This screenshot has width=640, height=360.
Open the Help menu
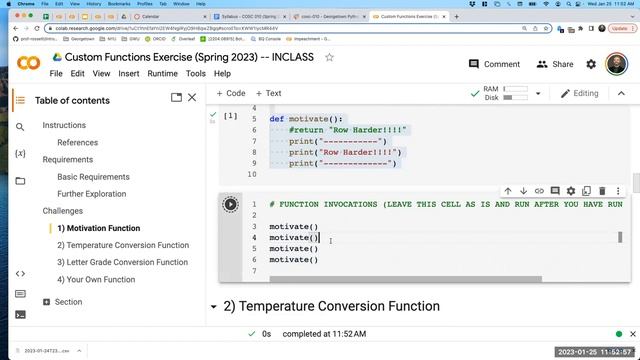click(x=222, y=73)
